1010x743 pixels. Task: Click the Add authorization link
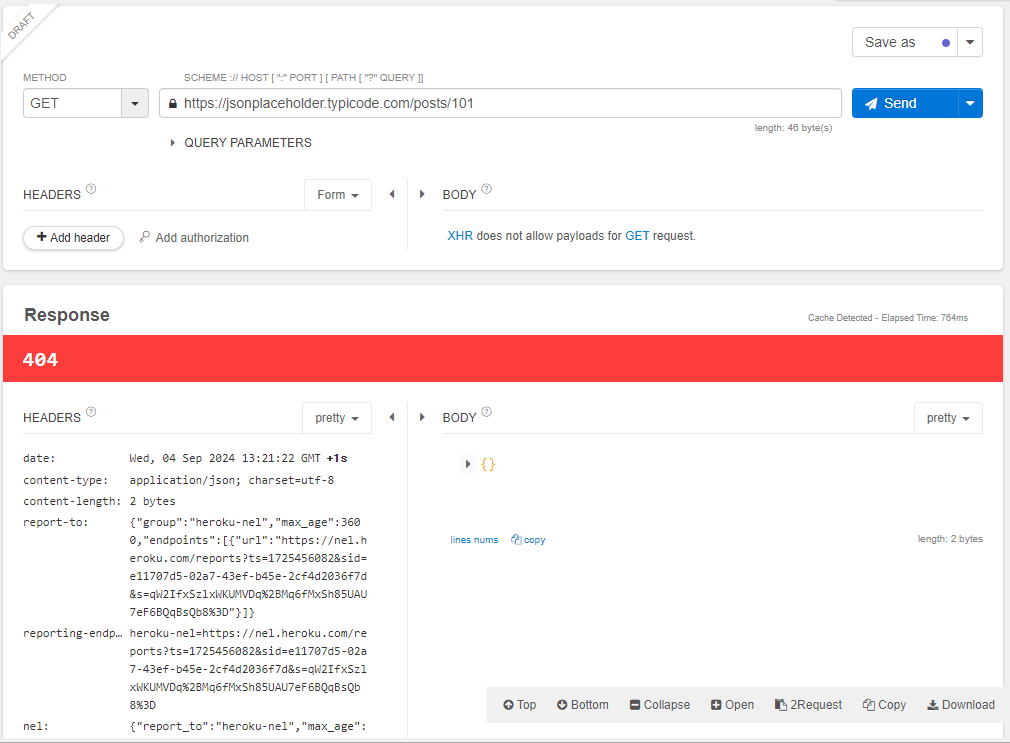click(194, 237)
